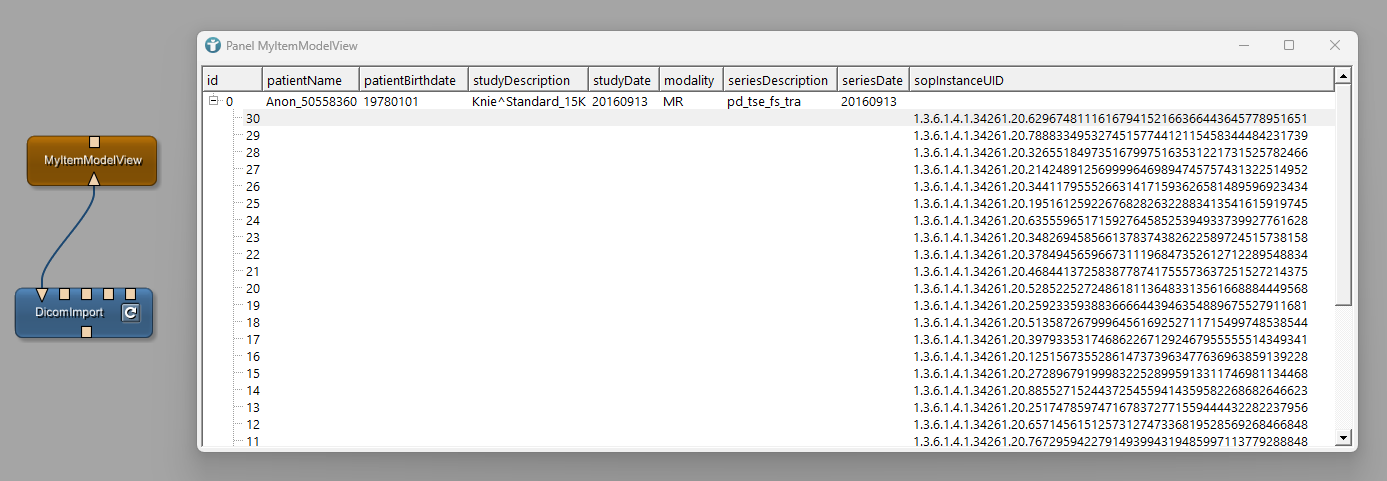Click the MyItemModelView bottom triangle input connector
This screenshot has height=481, width=1387.
click(x=92, y=179)
